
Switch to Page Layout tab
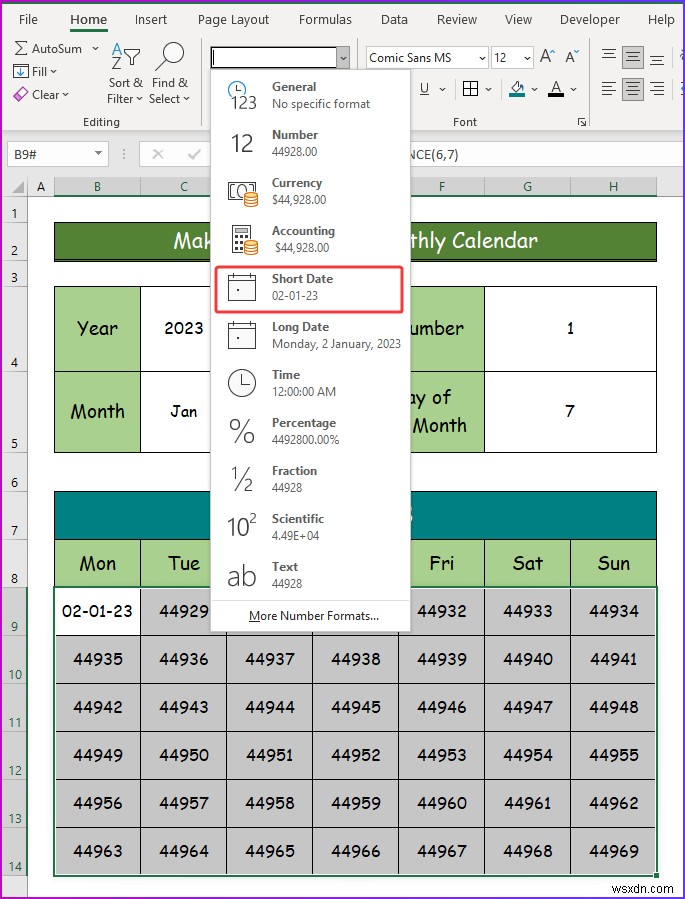(233, 19)
